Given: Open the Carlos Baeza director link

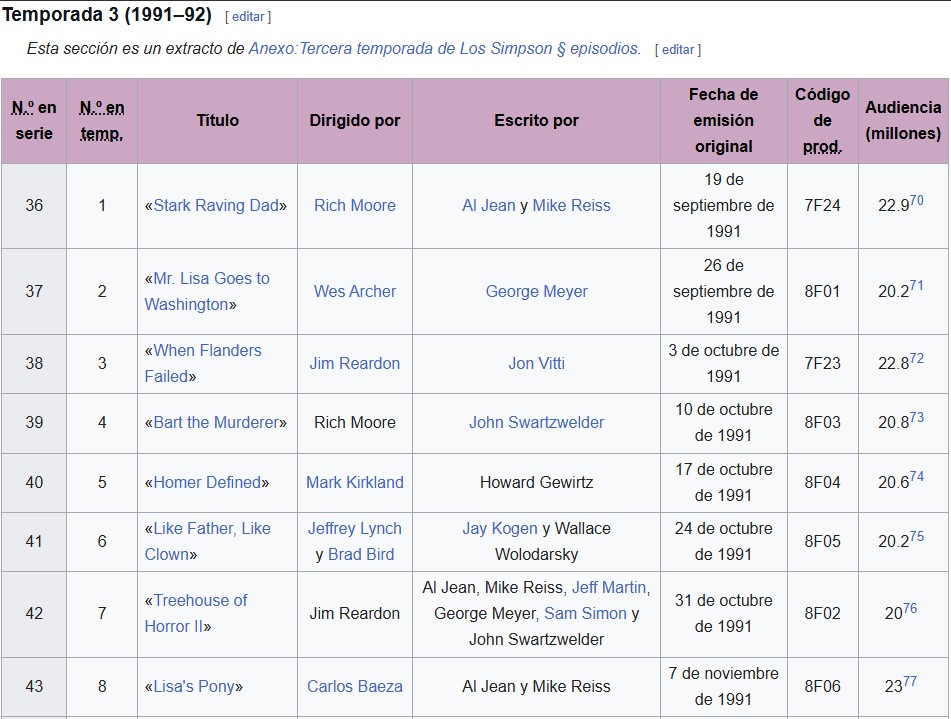Looking at the screenshot, I should tap(355, 686).
